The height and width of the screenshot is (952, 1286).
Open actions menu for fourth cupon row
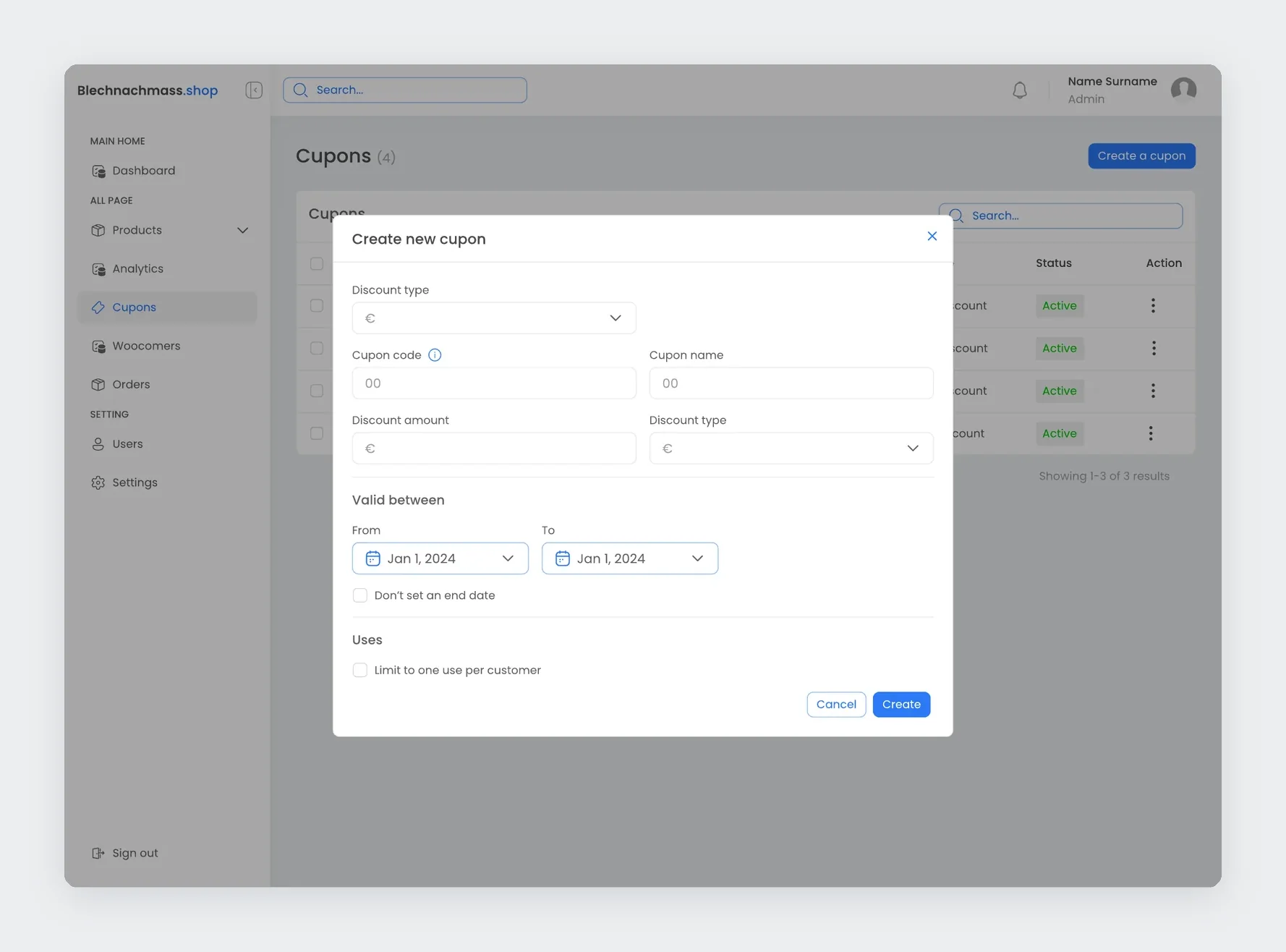(x=1151, y=433)
